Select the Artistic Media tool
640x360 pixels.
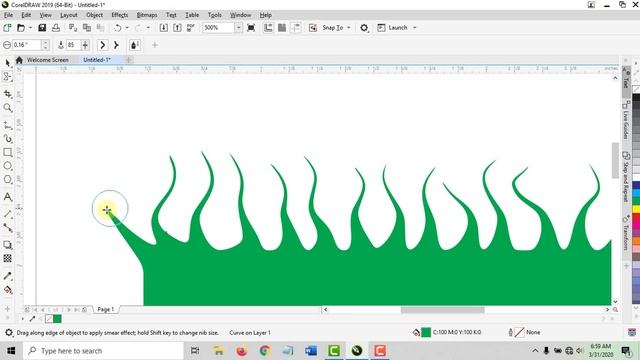tap(7, 139)
